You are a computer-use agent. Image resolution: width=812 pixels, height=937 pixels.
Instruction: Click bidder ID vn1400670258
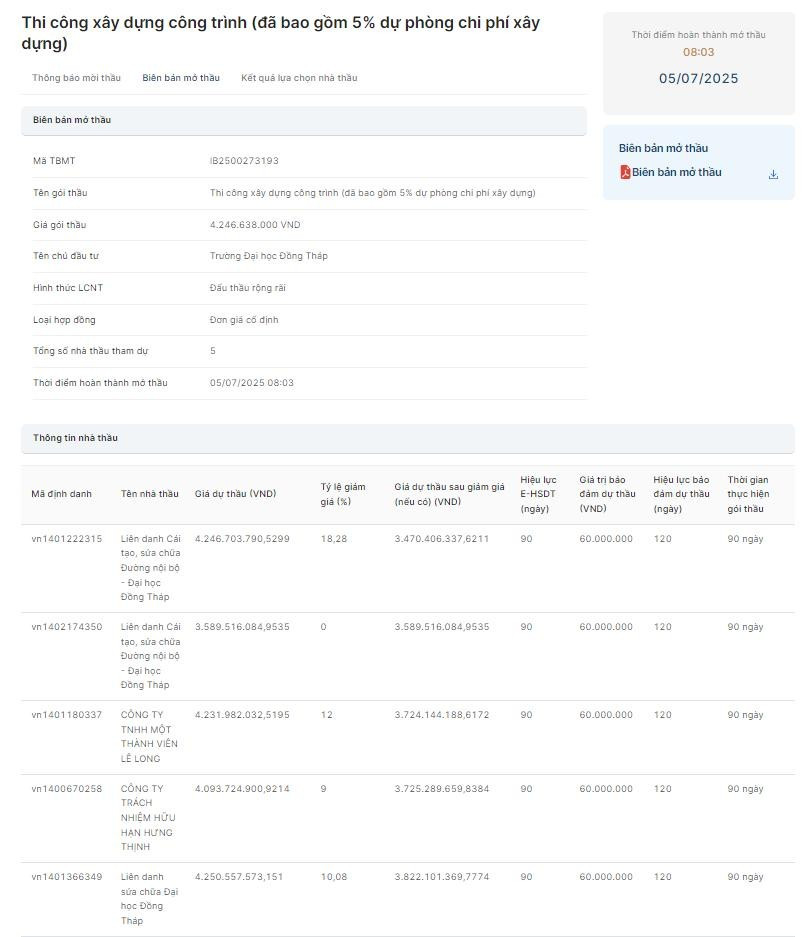click(66, 789)
